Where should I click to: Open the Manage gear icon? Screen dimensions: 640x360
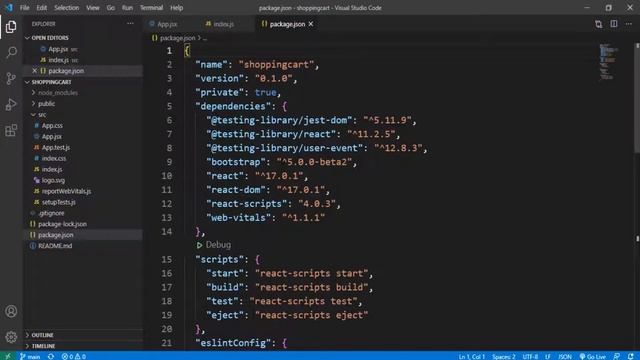[x=11, y=337]
